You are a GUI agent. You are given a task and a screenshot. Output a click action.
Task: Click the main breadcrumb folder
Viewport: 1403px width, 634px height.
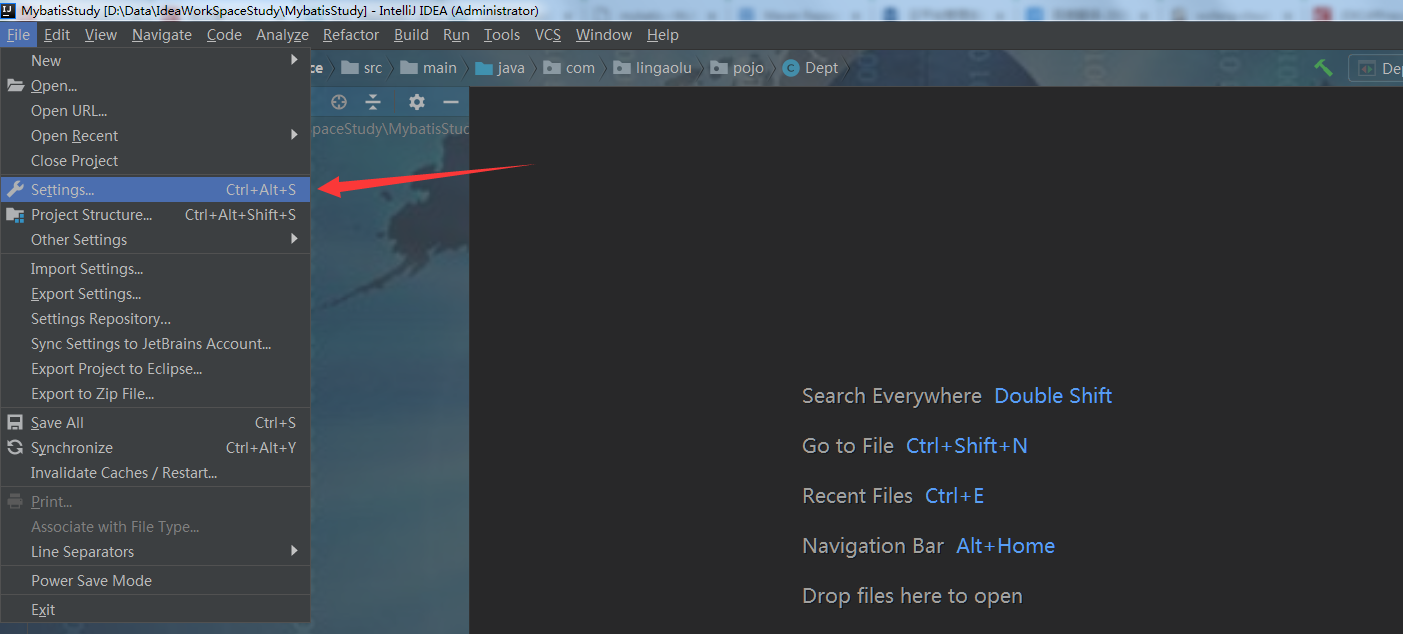click(428, 68)
